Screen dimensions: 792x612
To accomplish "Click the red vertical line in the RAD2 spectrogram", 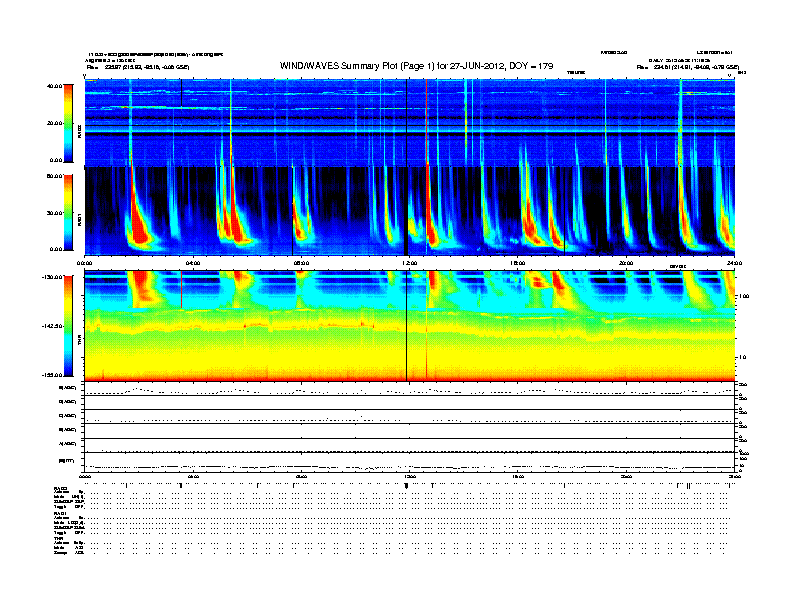I will 426,123.
